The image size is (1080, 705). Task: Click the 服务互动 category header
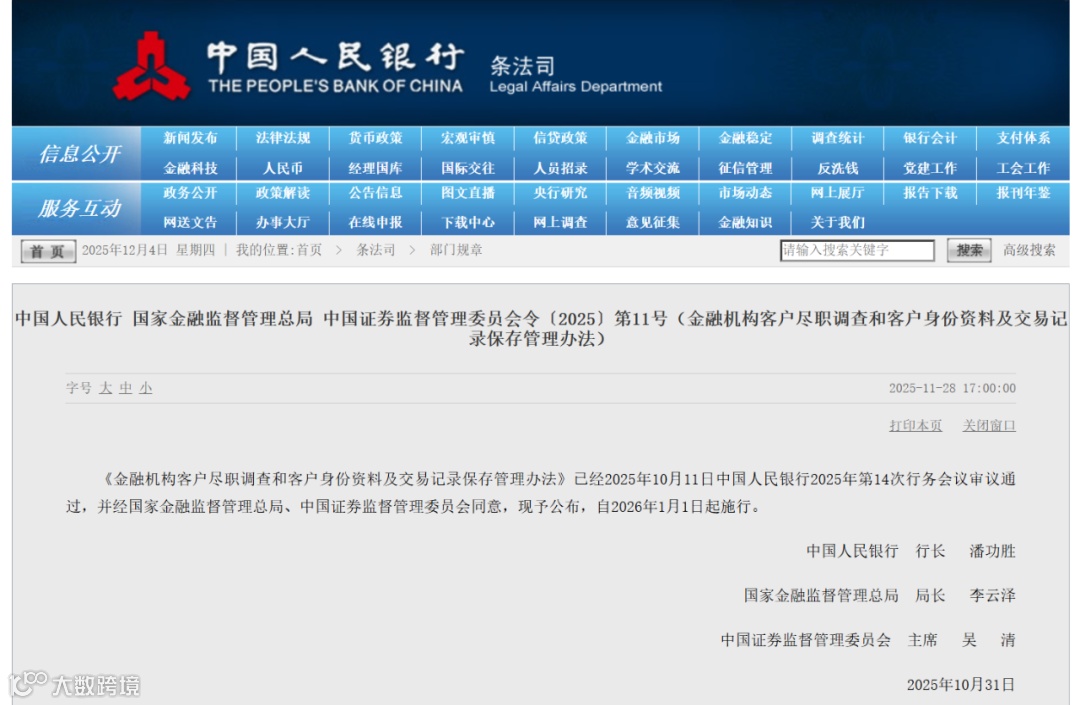(80, 208)
